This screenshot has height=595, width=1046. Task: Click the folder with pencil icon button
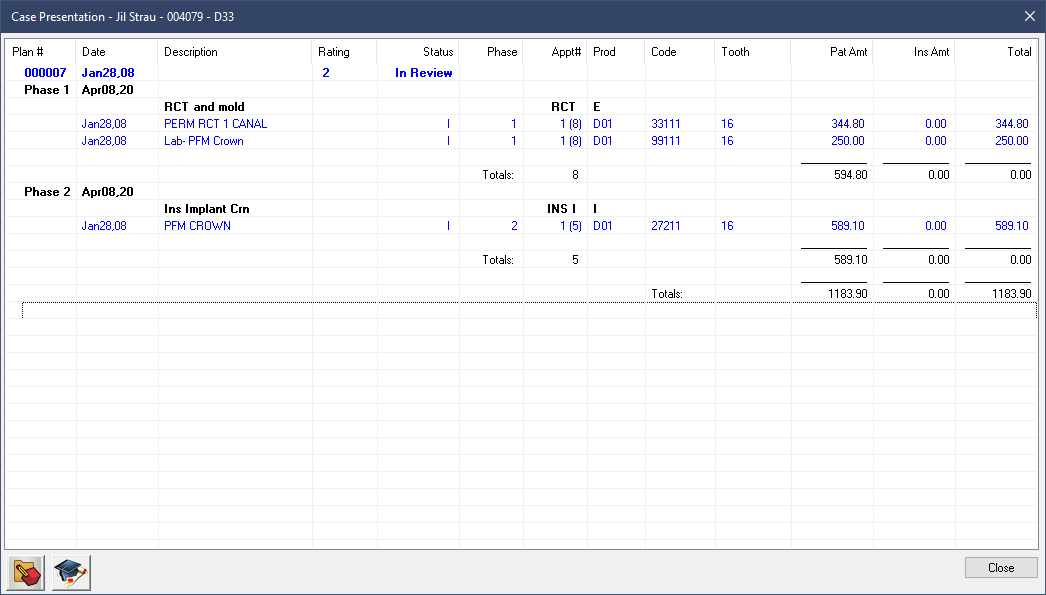25,572
